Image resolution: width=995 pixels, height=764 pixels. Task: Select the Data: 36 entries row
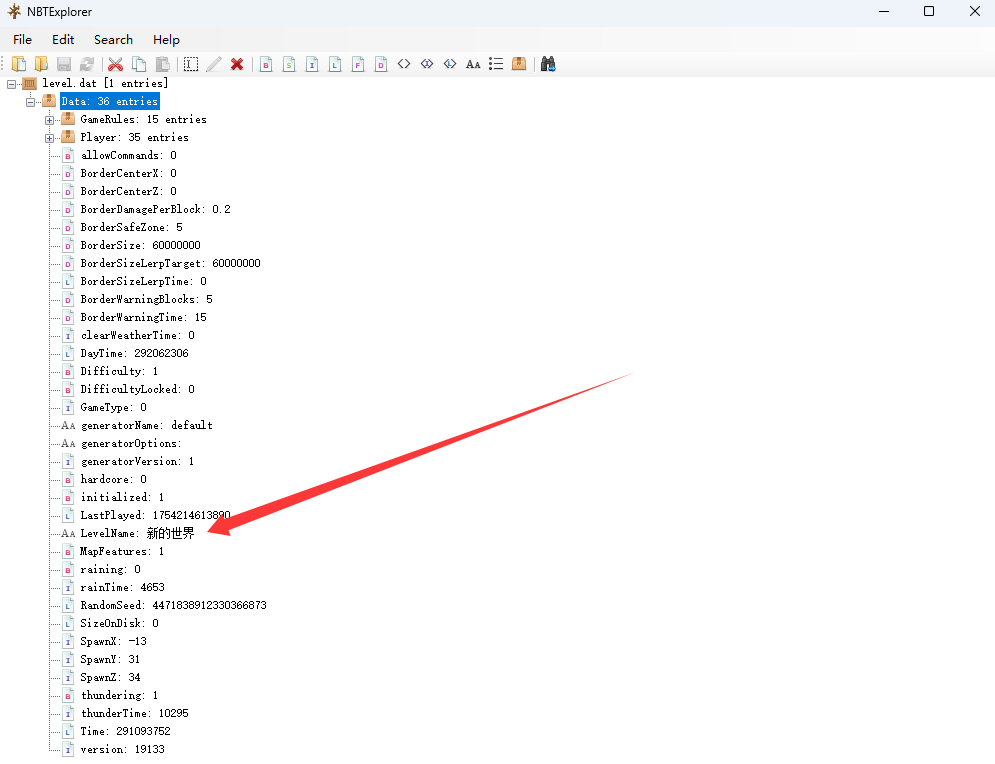click(x=109, y=102)
